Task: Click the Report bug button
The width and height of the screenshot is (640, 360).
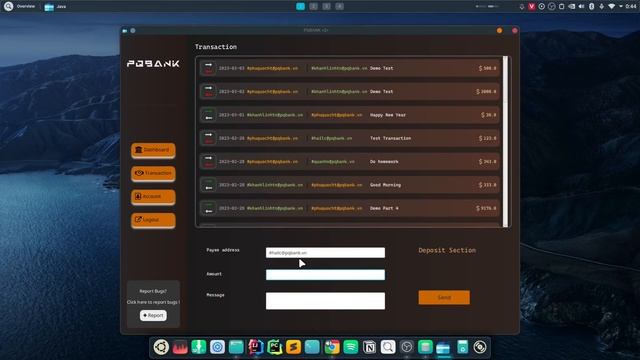Action: [x=153, y=316]
